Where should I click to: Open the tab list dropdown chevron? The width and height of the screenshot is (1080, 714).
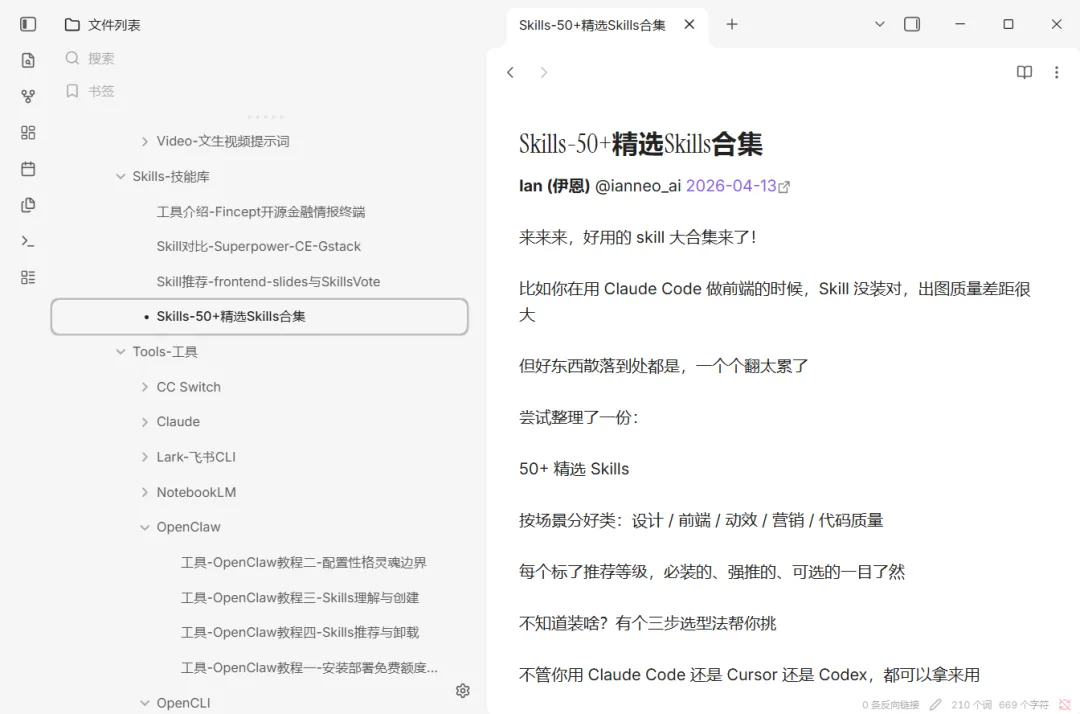click(880, 24)
